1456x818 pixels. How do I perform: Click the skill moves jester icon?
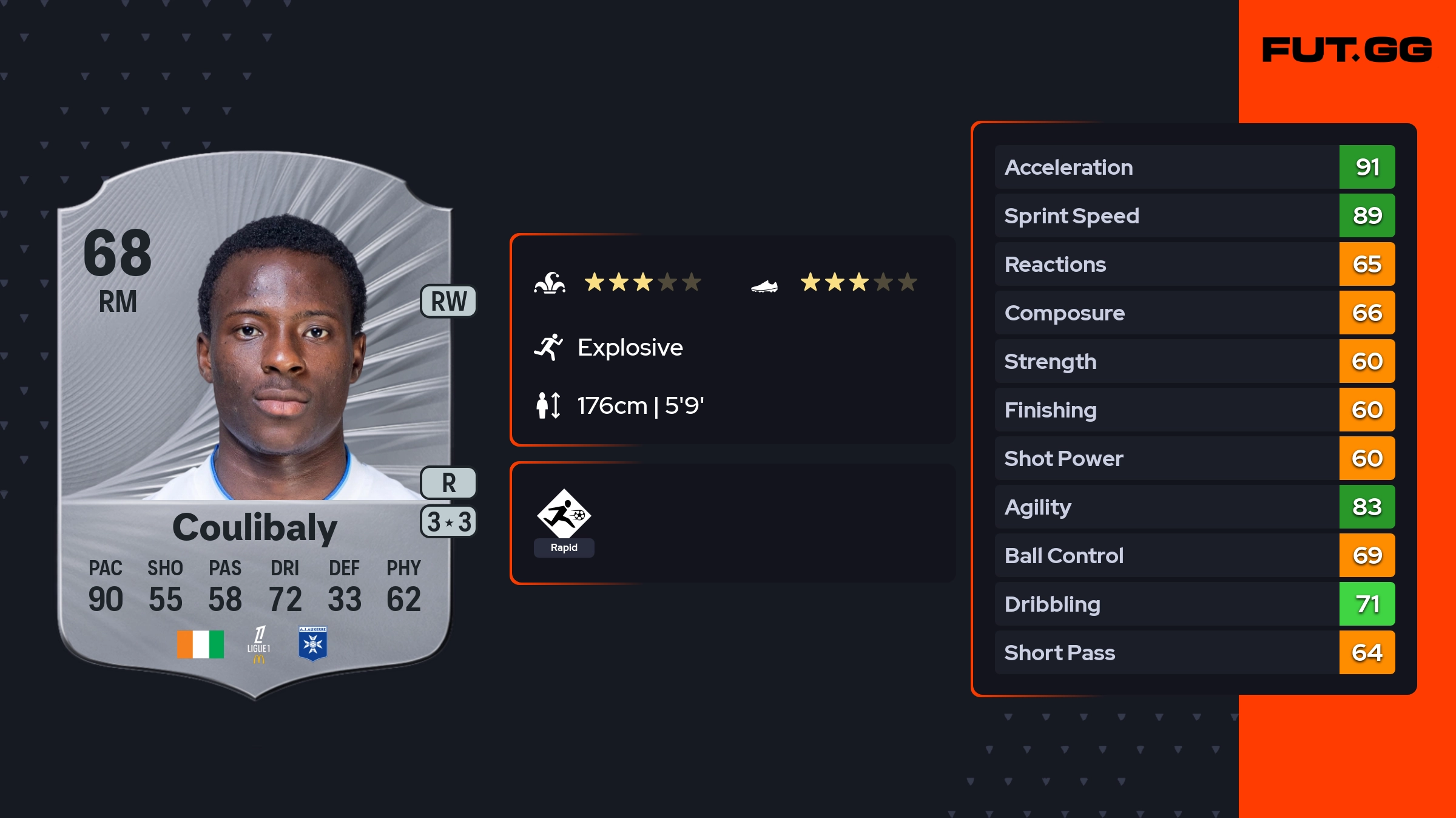[x=550, y=283]
